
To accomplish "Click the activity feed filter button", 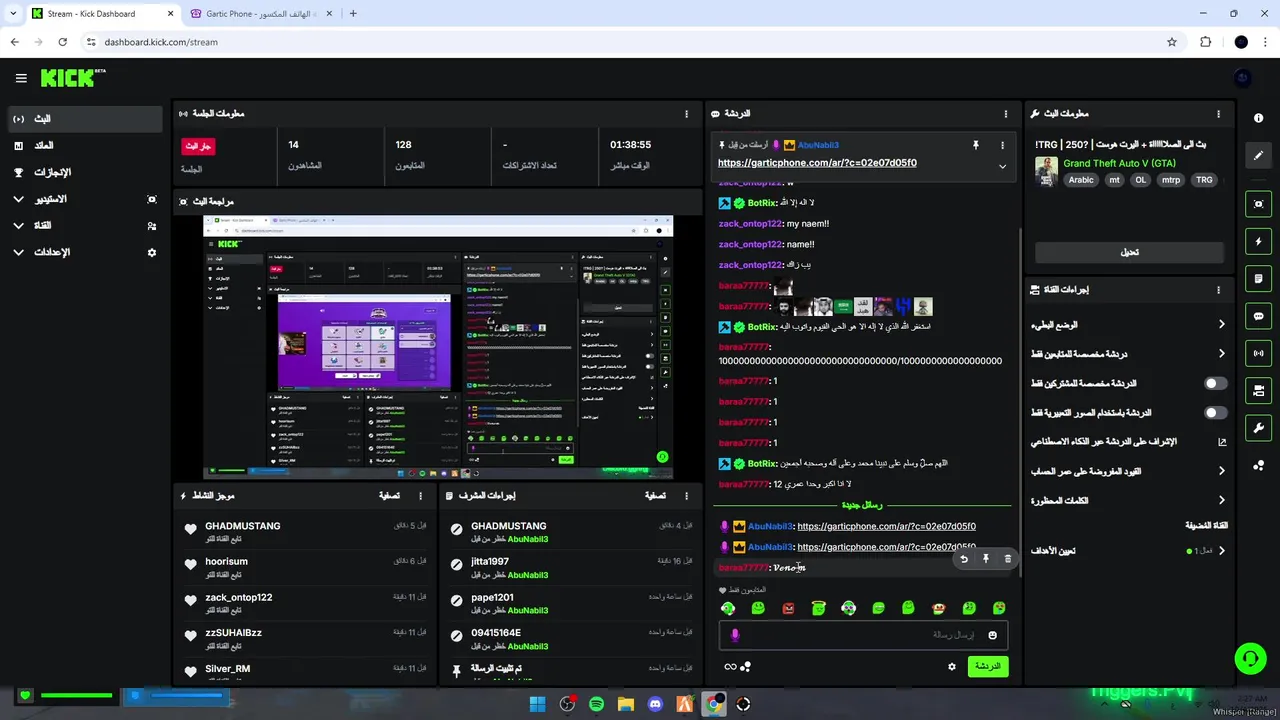I will (x=389, y=495).
